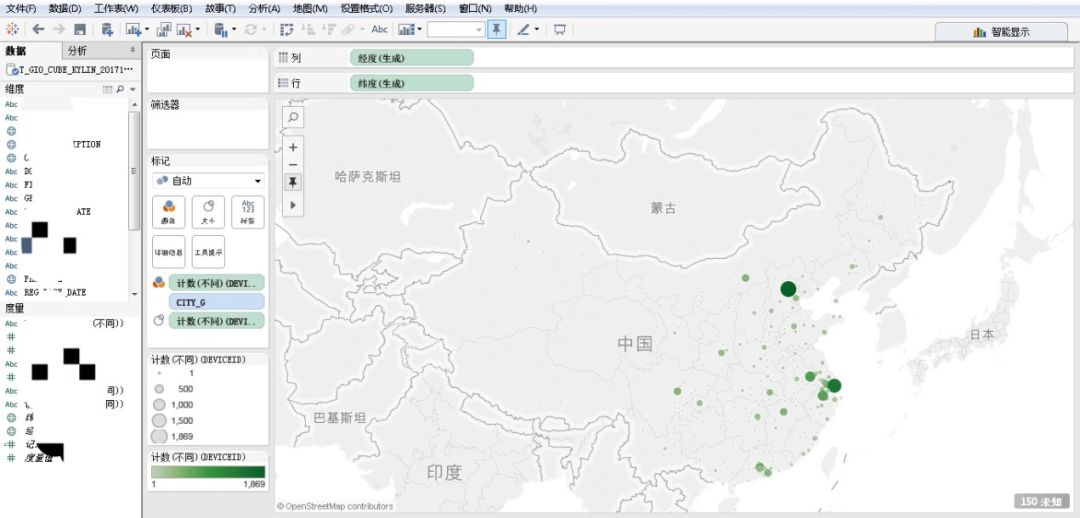
Task: Click the 150 未知 indicator
Action: click(1042, 501)
